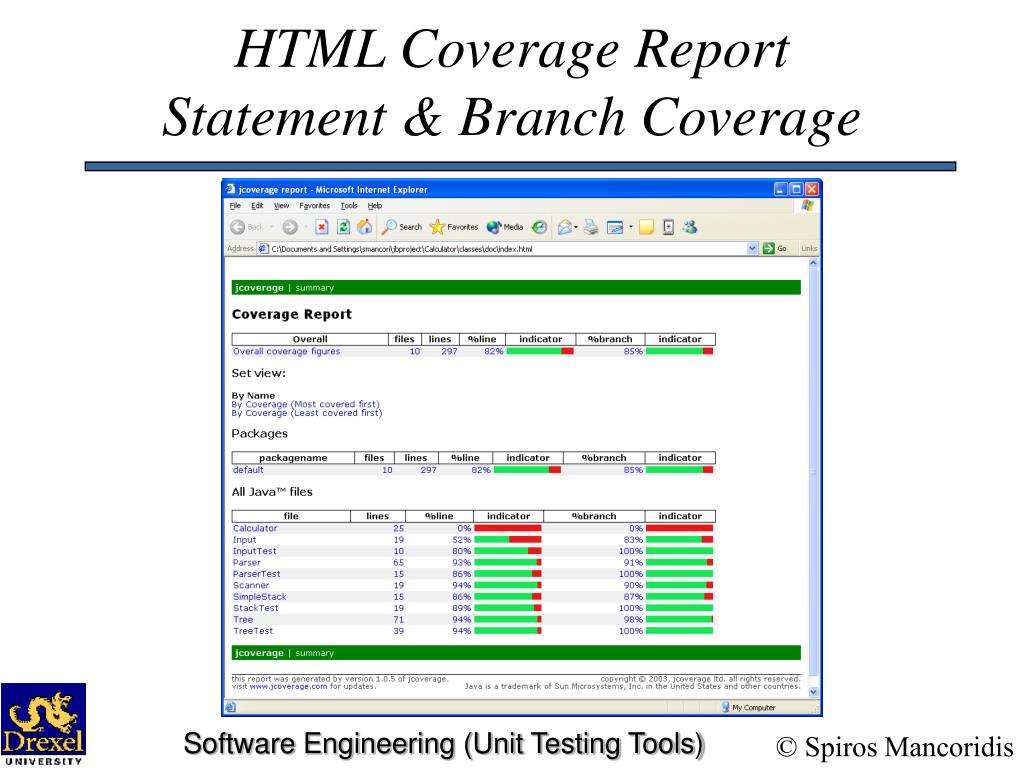Click the My Computer status bar zone
This screenshot has width=1024, height=768.
point(748,707)
